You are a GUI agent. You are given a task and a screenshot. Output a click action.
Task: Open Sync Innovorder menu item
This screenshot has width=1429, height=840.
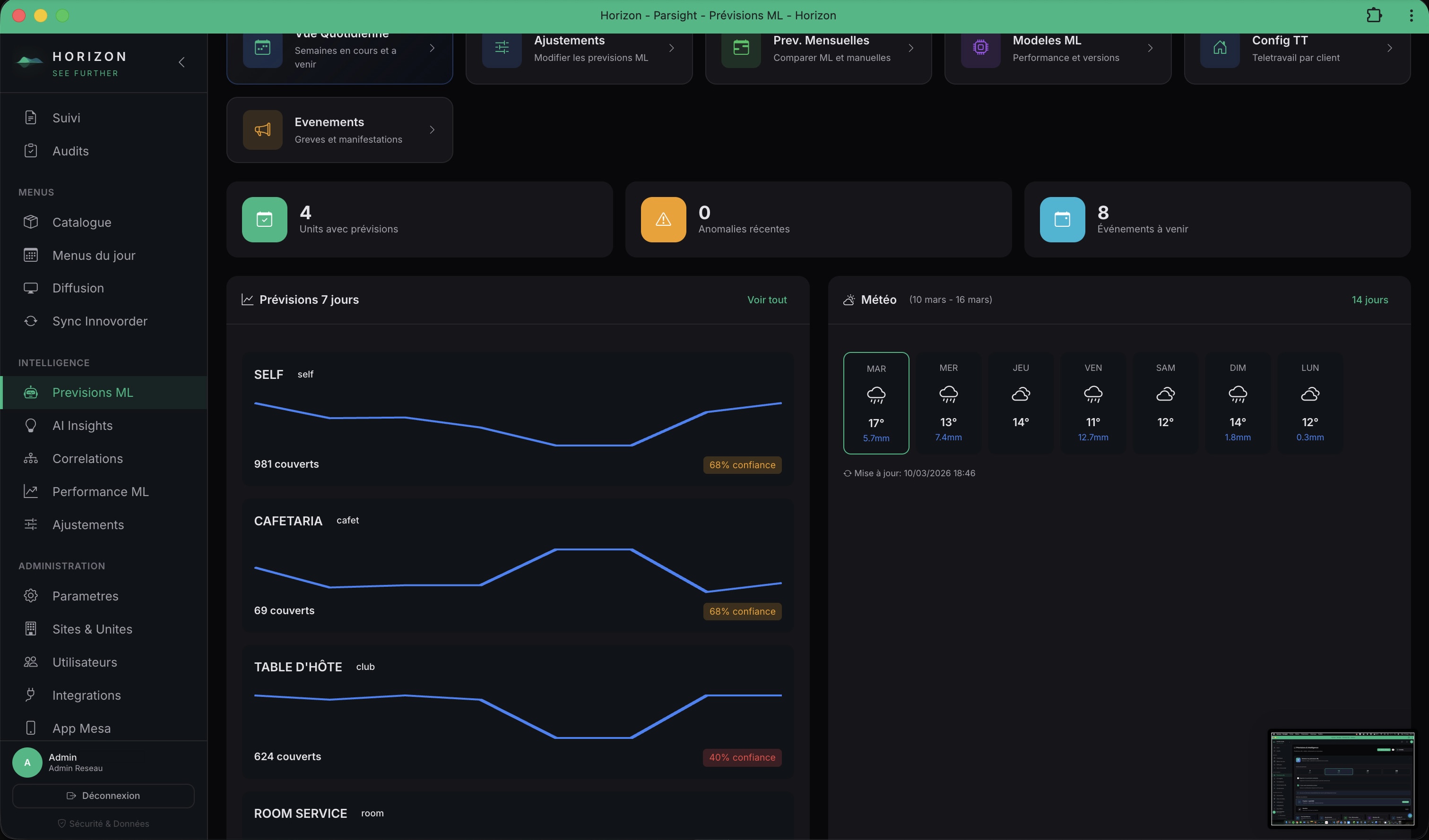click(x=100, y=321)
